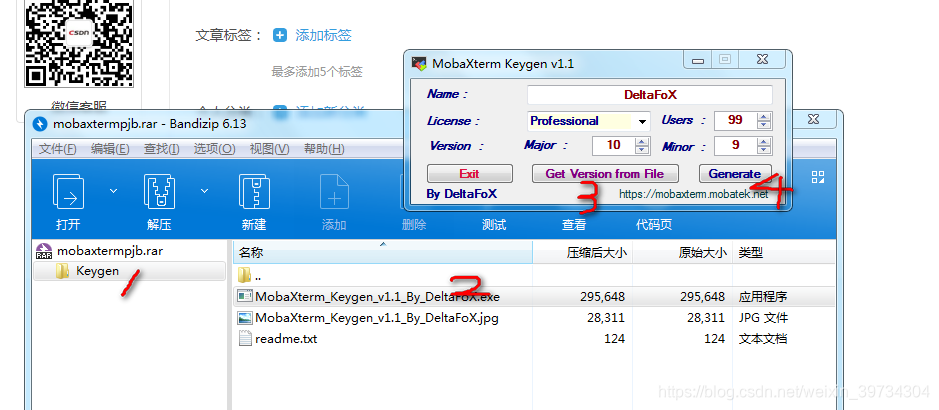The width and height of the screenshot is (939, 410).
Task: Open the License dropdown showing Professional
Action: click(589, 121)
